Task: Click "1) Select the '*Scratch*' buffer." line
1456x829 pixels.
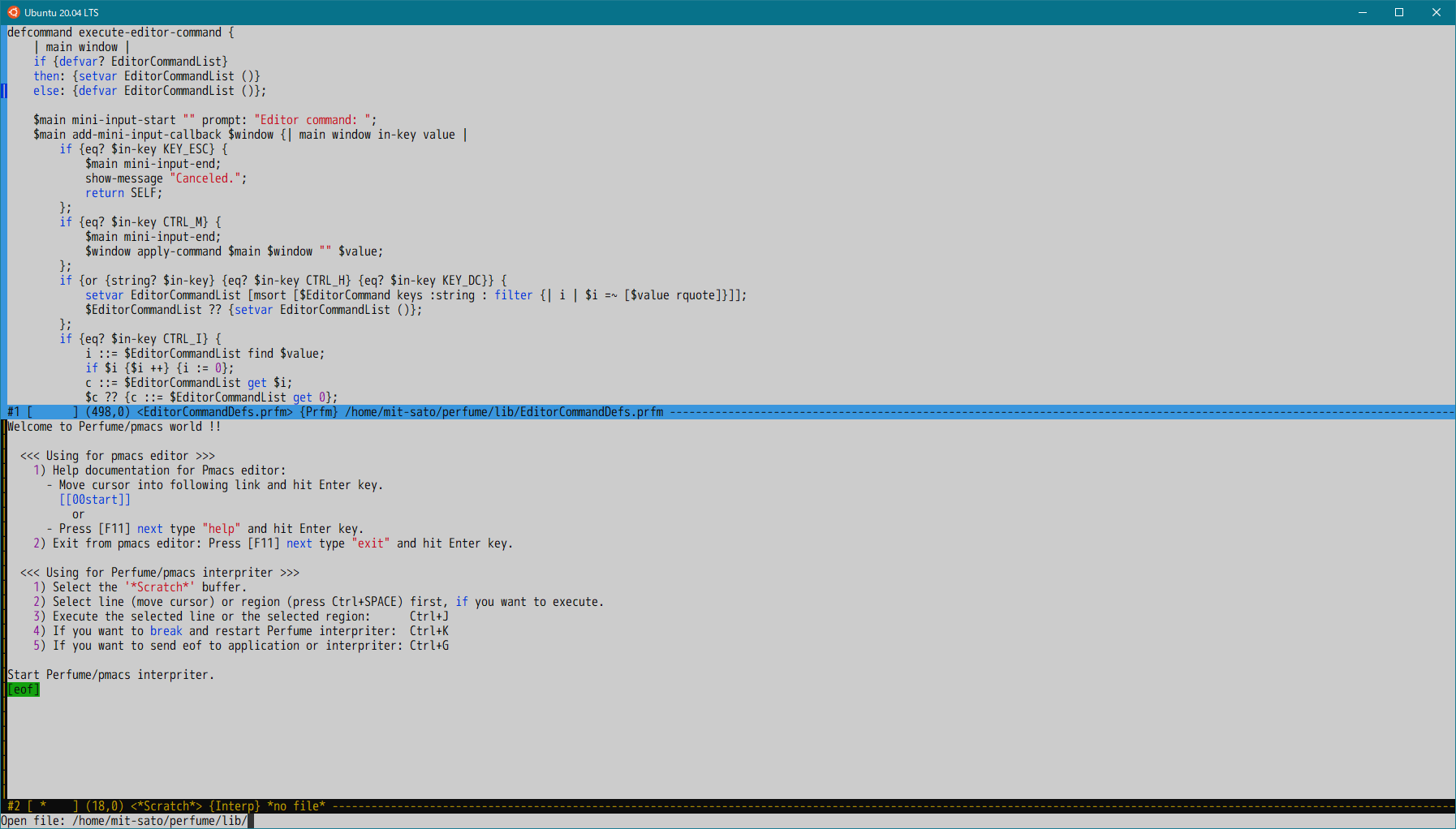Action: 140,587
